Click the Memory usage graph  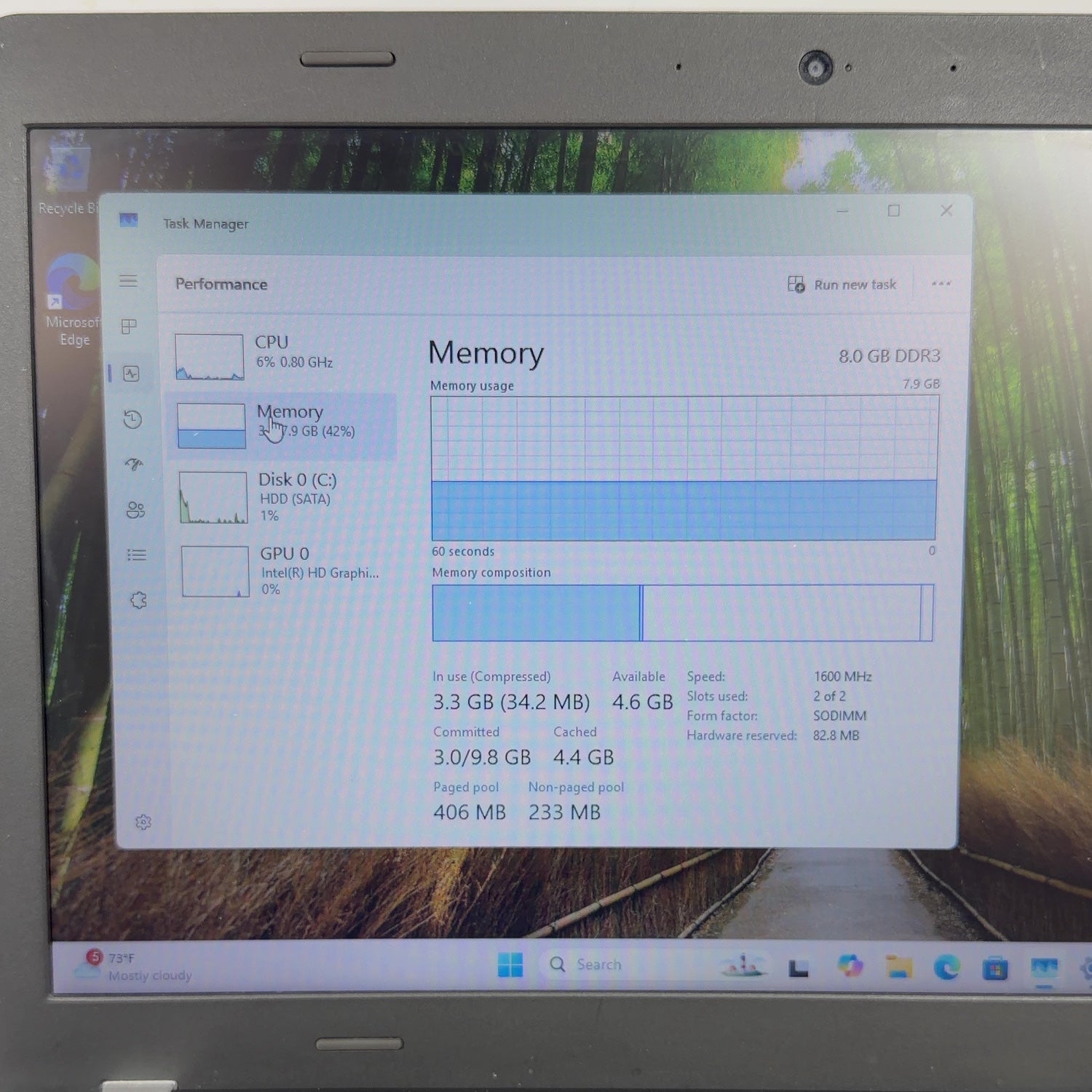click(684, 468)
